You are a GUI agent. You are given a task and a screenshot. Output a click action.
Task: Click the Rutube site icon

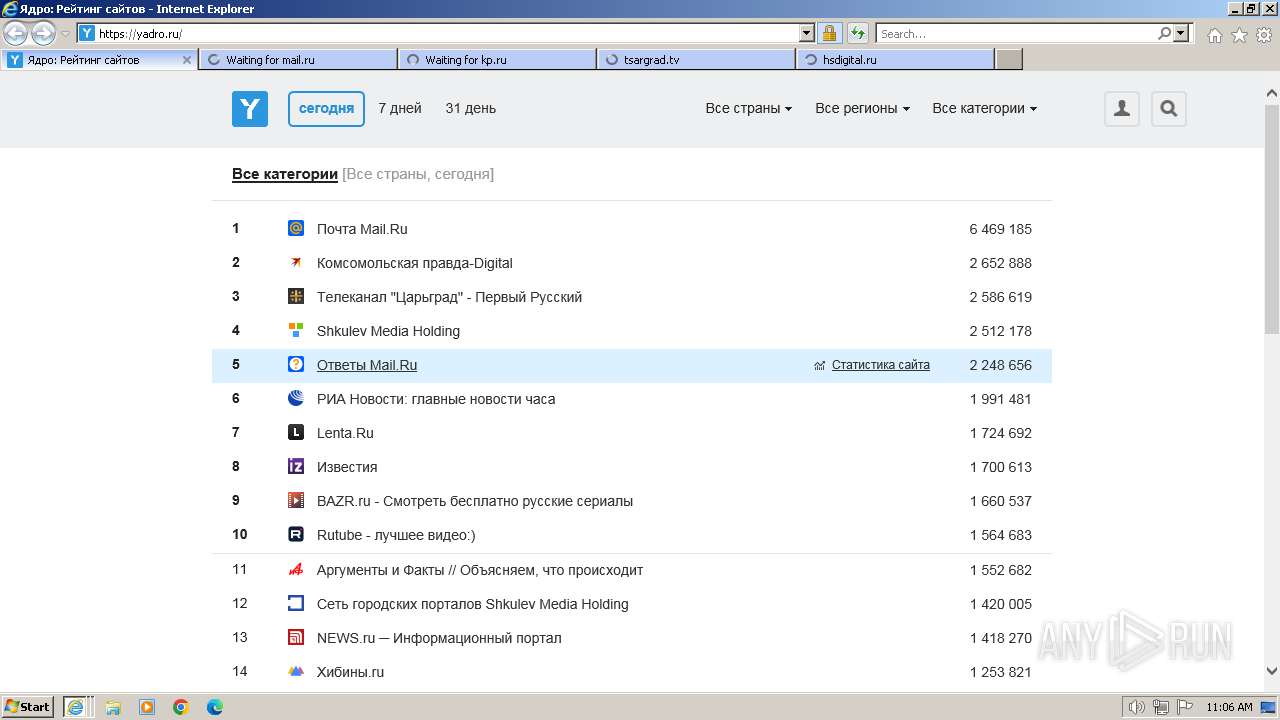(296, 534)
